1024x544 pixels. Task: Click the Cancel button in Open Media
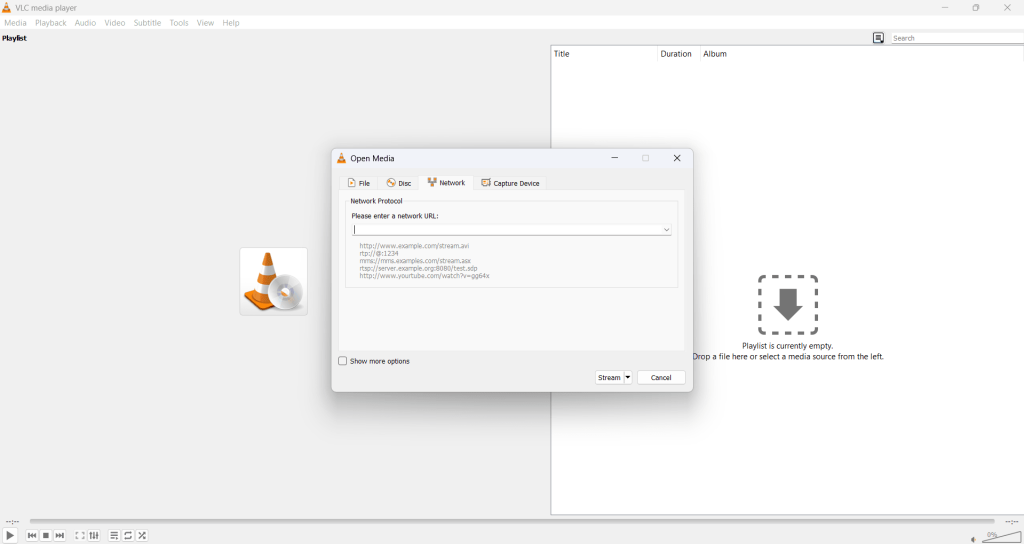pos(661,377)
